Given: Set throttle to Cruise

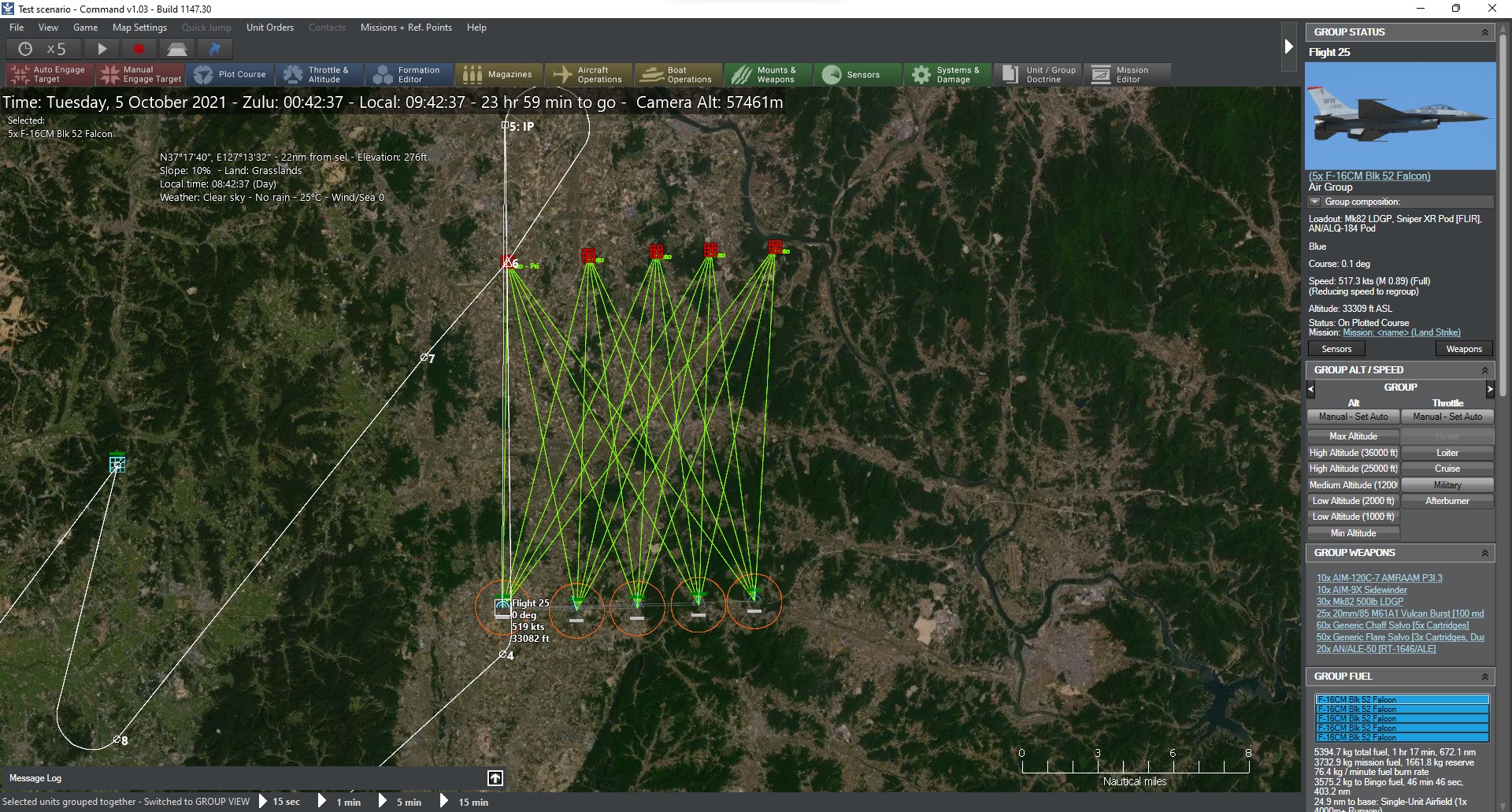Looking at the screenshot, I should 1447,469.
